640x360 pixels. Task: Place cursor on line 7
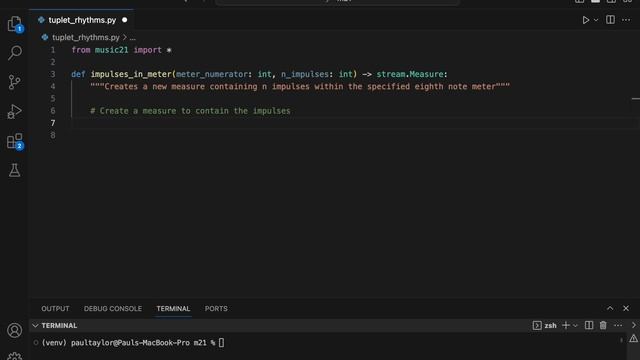(355, 123)
